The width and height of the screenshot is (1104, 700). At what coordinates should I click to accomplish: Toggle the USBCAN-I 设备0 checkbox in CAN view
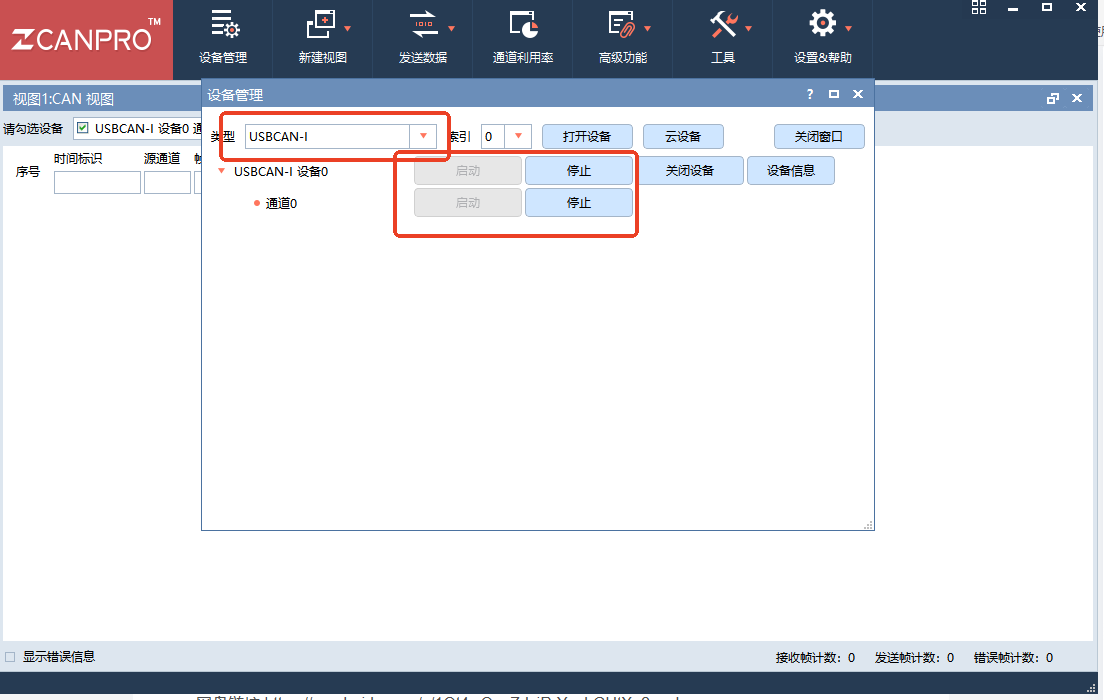coord(83,127)
